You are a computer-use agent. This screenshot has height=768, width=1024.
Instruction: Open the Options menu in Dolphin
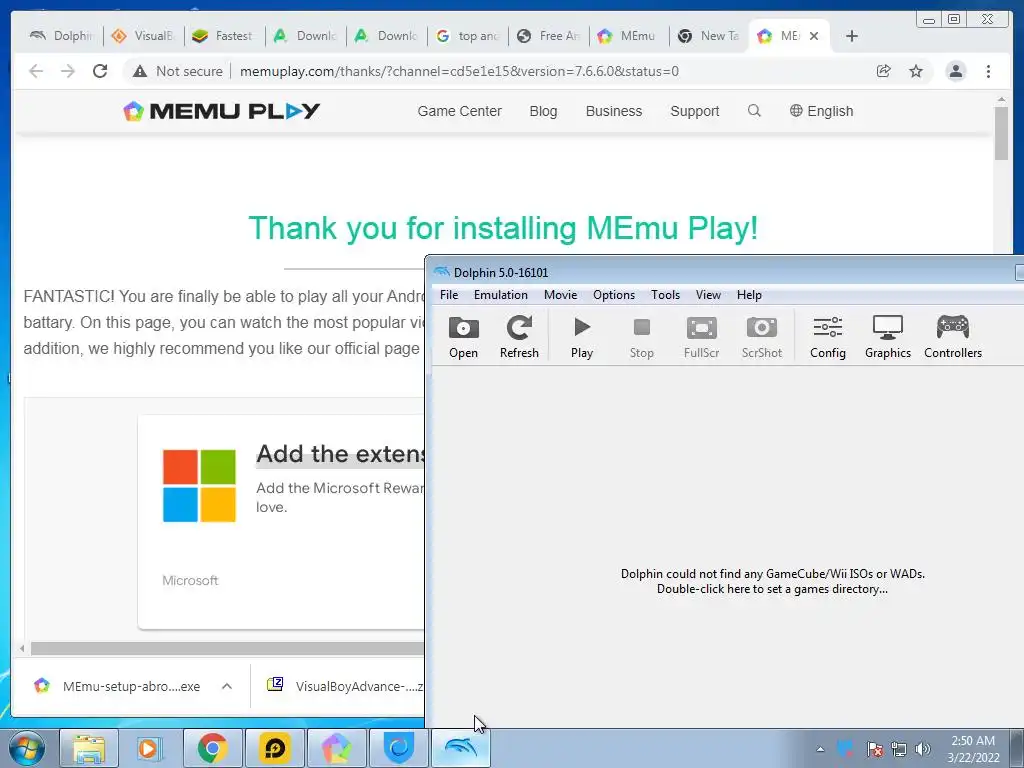614,295
